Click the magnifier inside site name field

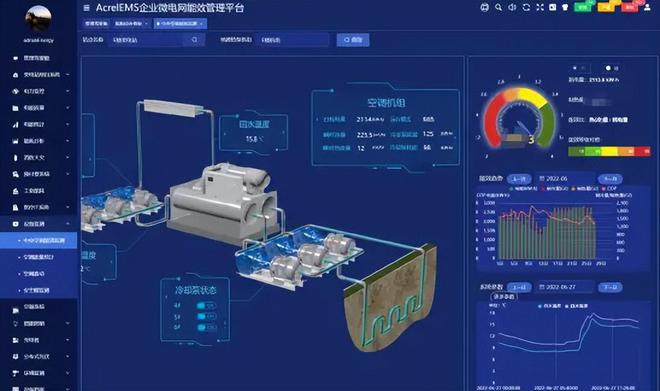tap(194, 40)
